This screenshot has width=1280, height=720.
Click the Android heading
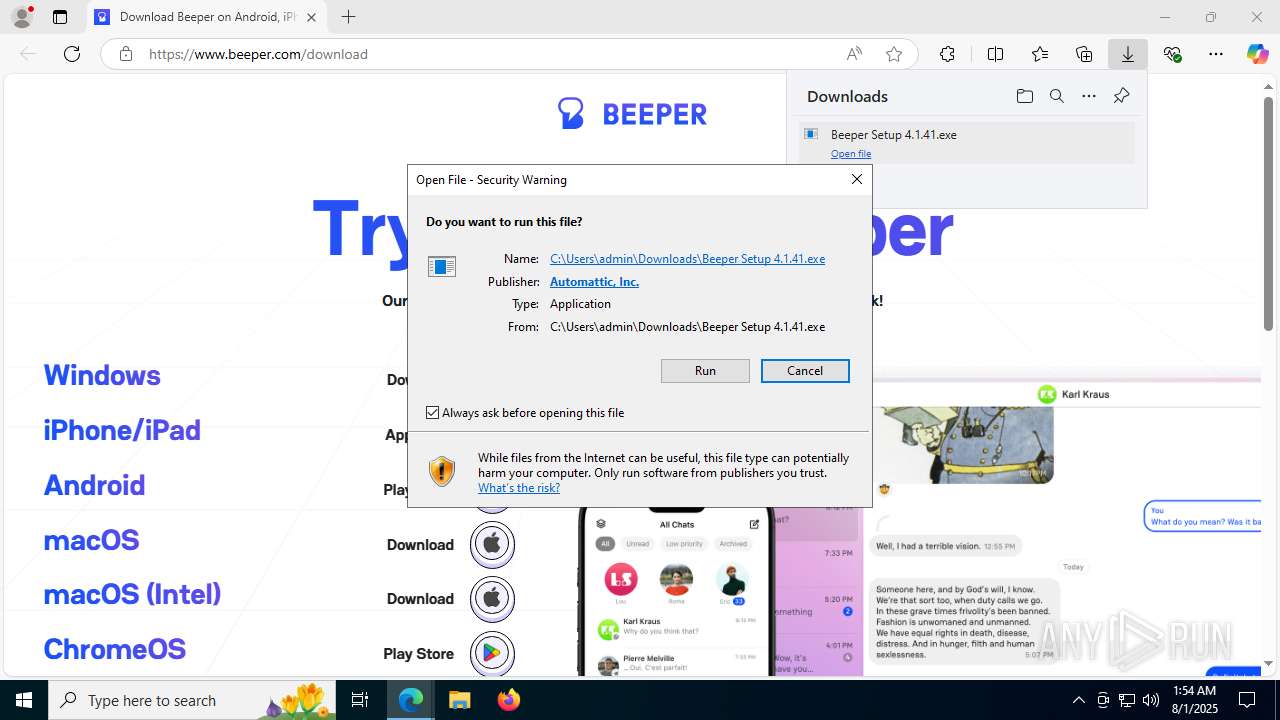(x=94, y=485)
